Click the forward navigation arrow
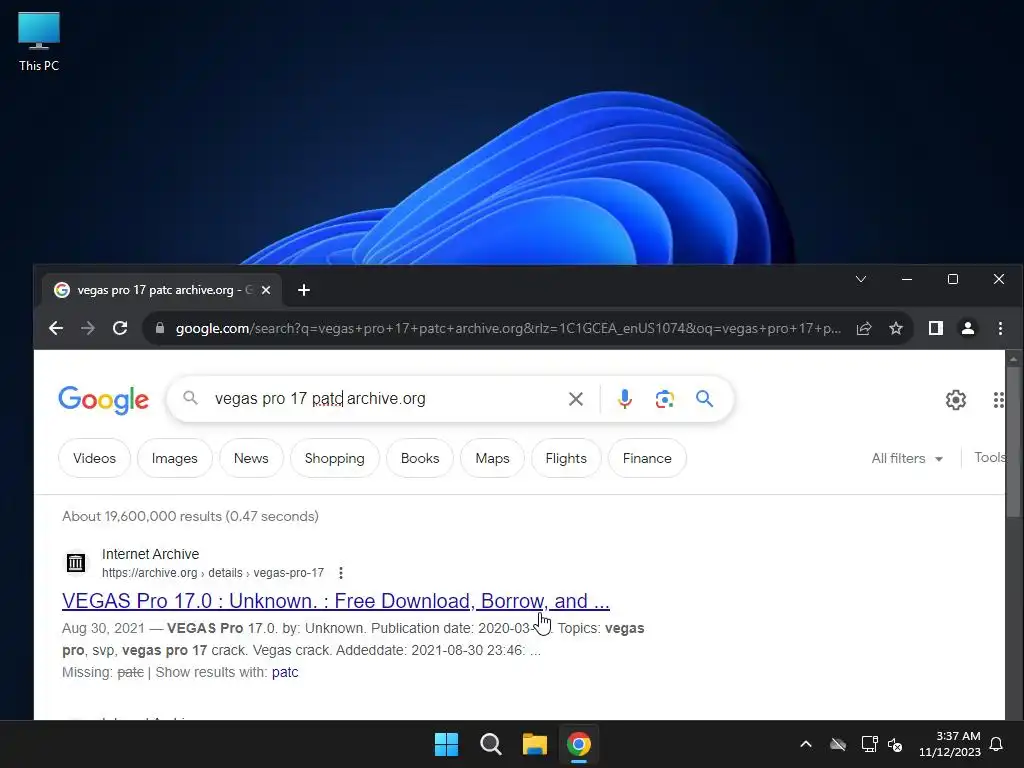The image size is (1024, 768). [88, 328]
